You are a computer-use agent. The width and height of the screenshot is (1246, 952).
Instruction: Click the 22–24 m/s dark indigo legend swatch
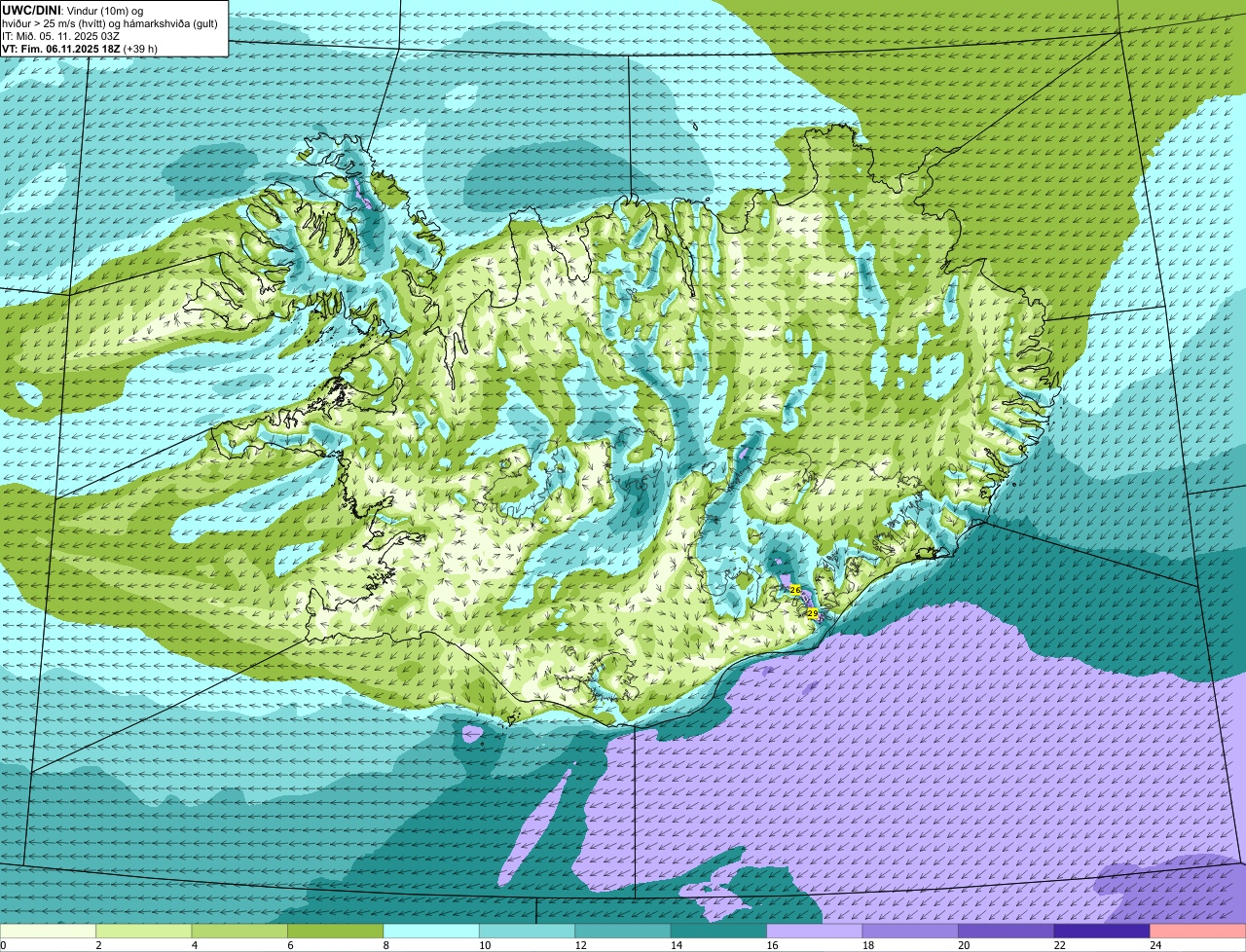point(1102,932)
